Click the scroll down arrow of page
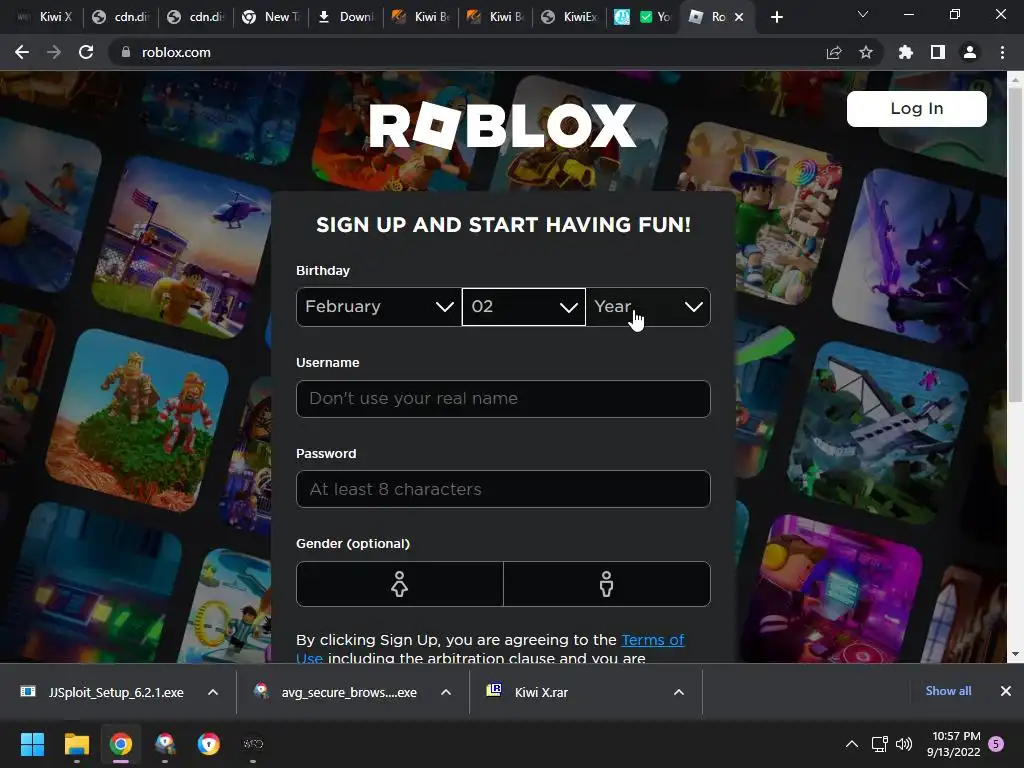The height and width of the screenshot is (768, 1024). pyautogui.click(x=1015, y=654)
